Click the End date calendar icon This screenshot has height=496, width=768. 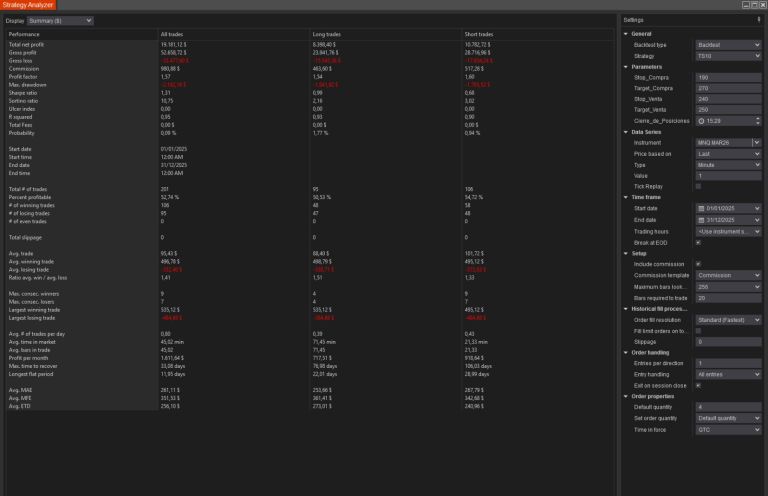(701, 219)
